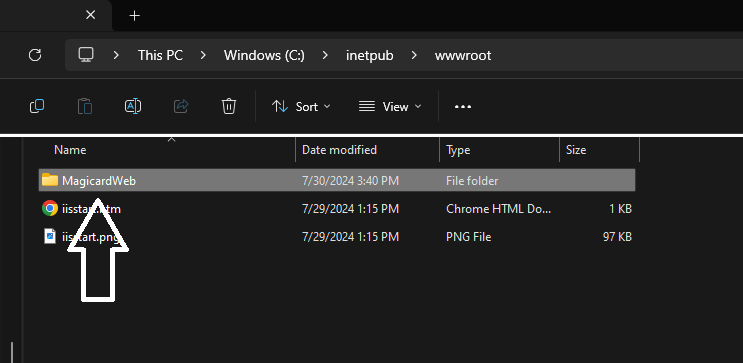Open the View dropdown menu
The width and height of the screenshot is (743, 363).
click(390, 107)
